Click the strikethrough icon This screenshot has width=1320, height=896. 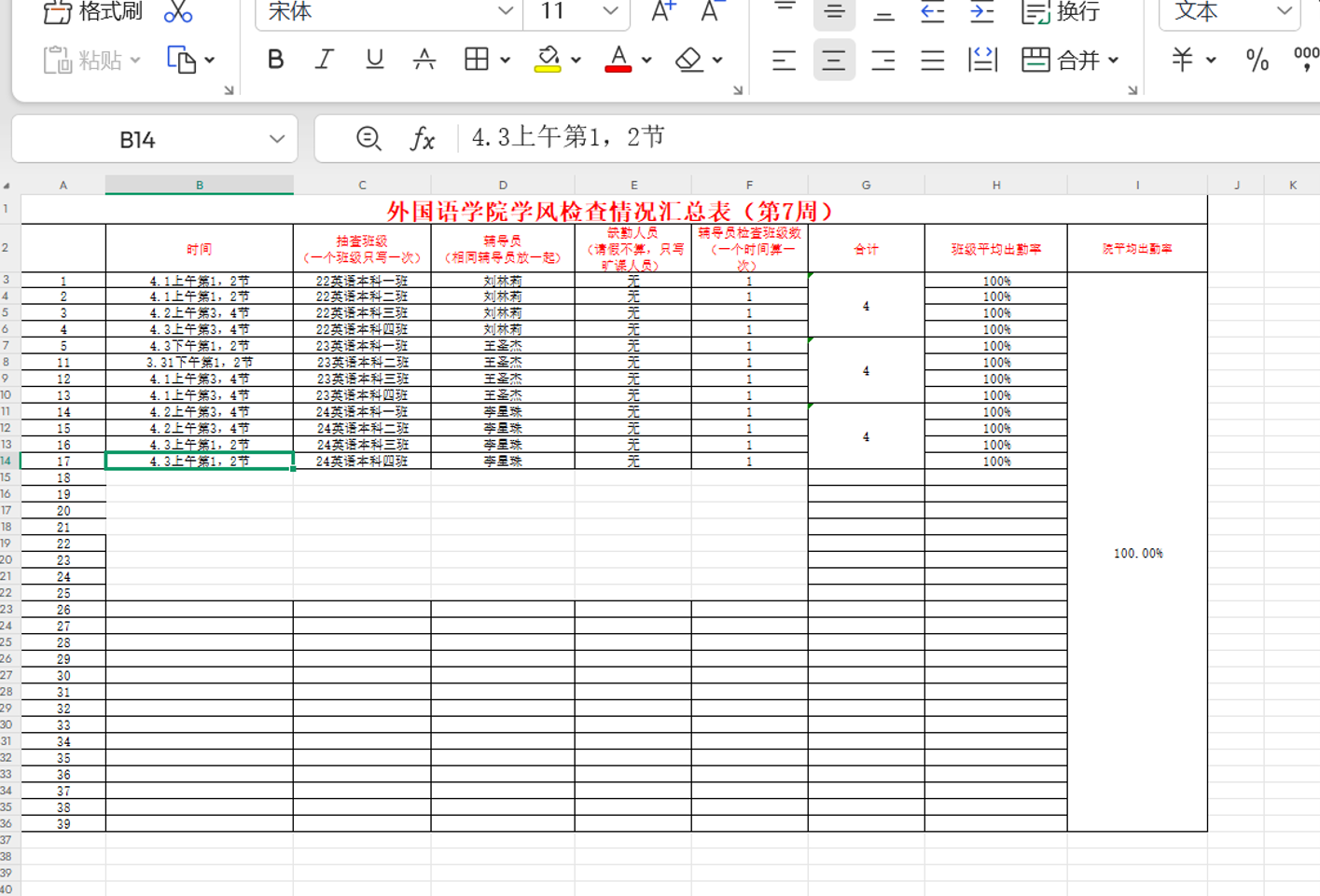[x=424, y=60]
